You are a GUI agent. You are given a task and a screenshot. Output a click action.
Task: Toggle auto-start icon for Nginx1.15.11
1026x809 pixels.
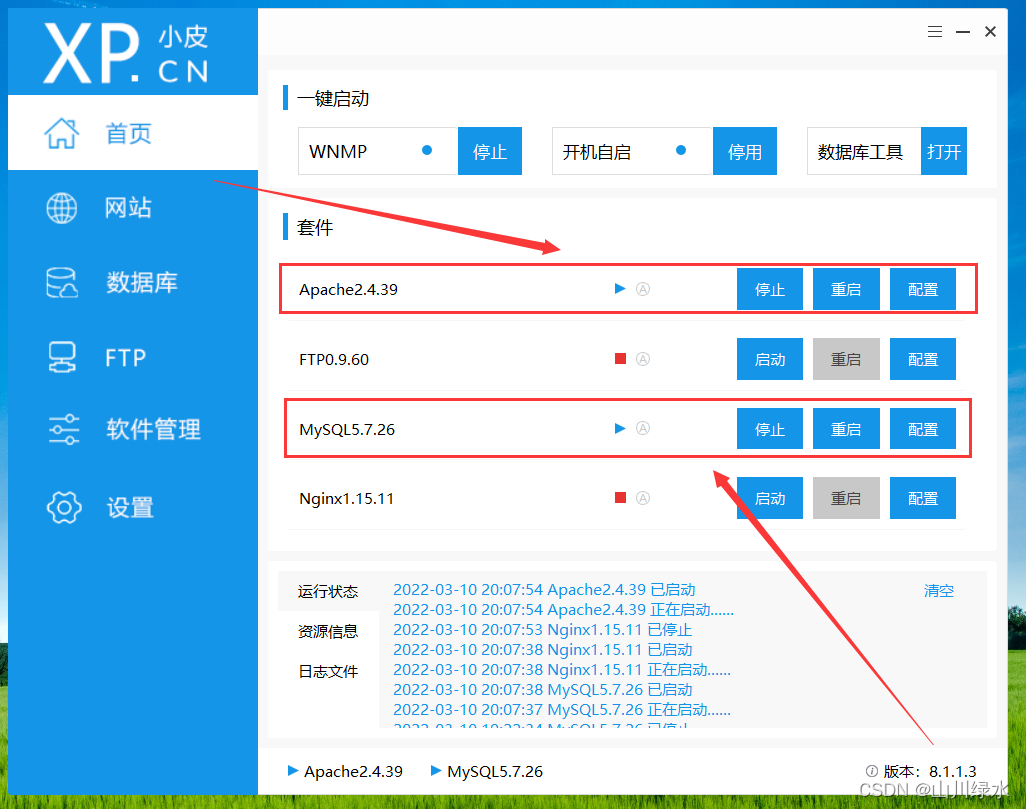pyautogui.click(x=643, y=498)
